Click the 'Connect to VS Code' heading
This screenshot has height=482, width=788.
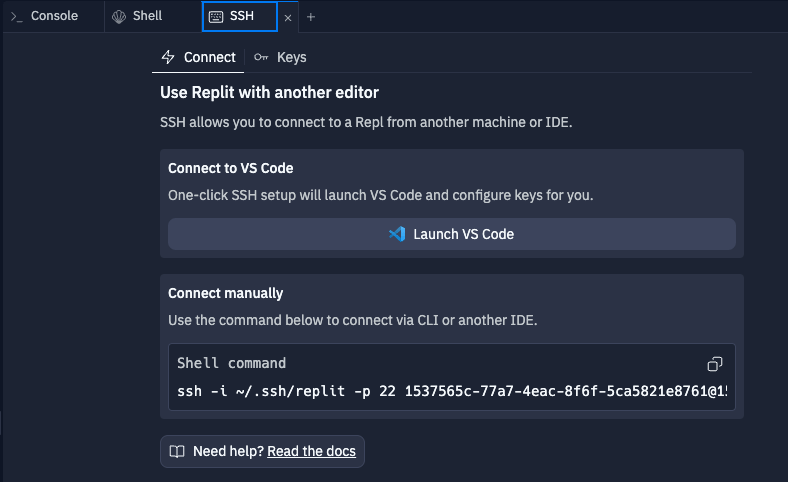pyautogui.click(x=231, y=168)
